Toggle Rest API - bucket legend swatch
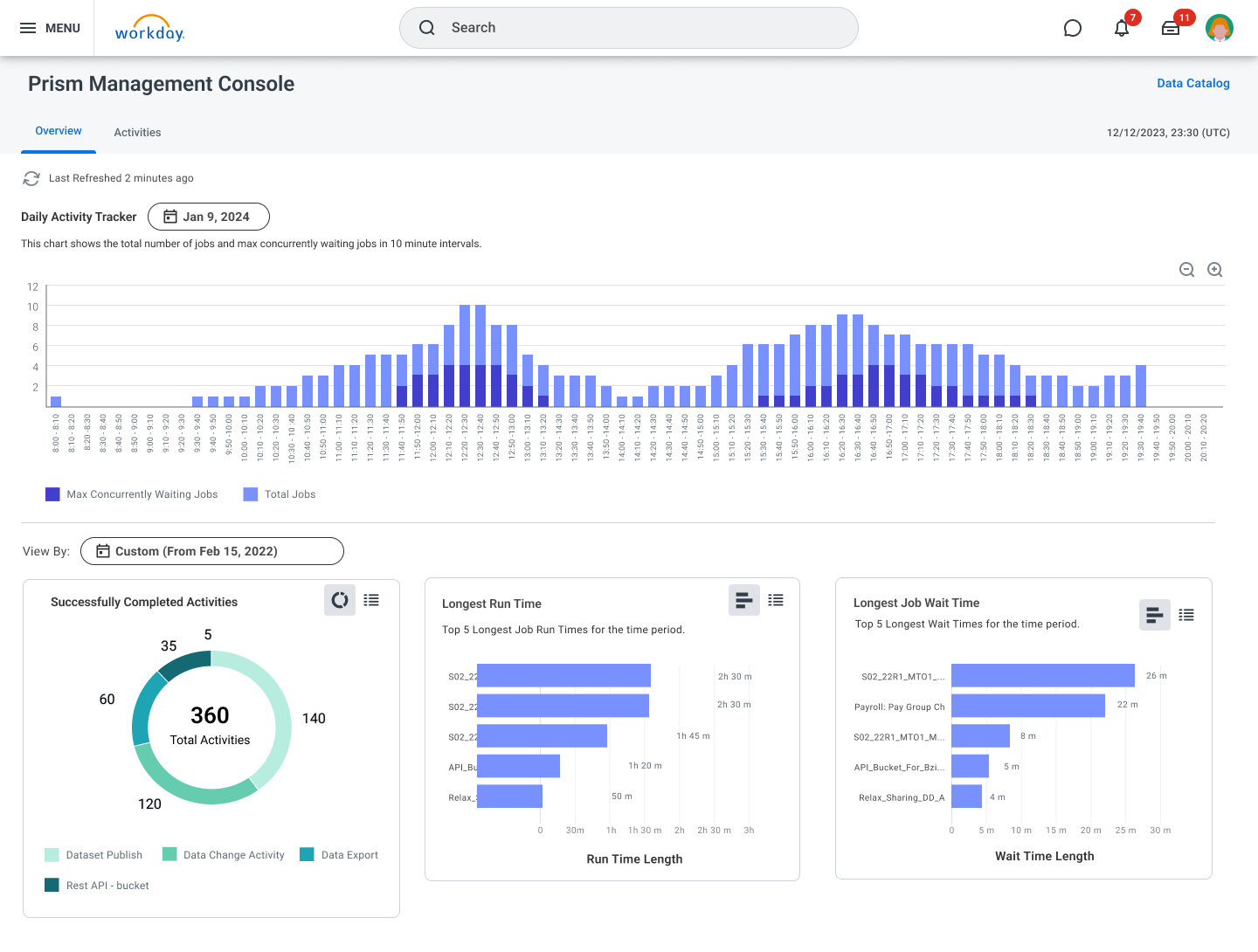Image resolution: width=1258 pixels, height=952 pixels. [x=52, y=886]
